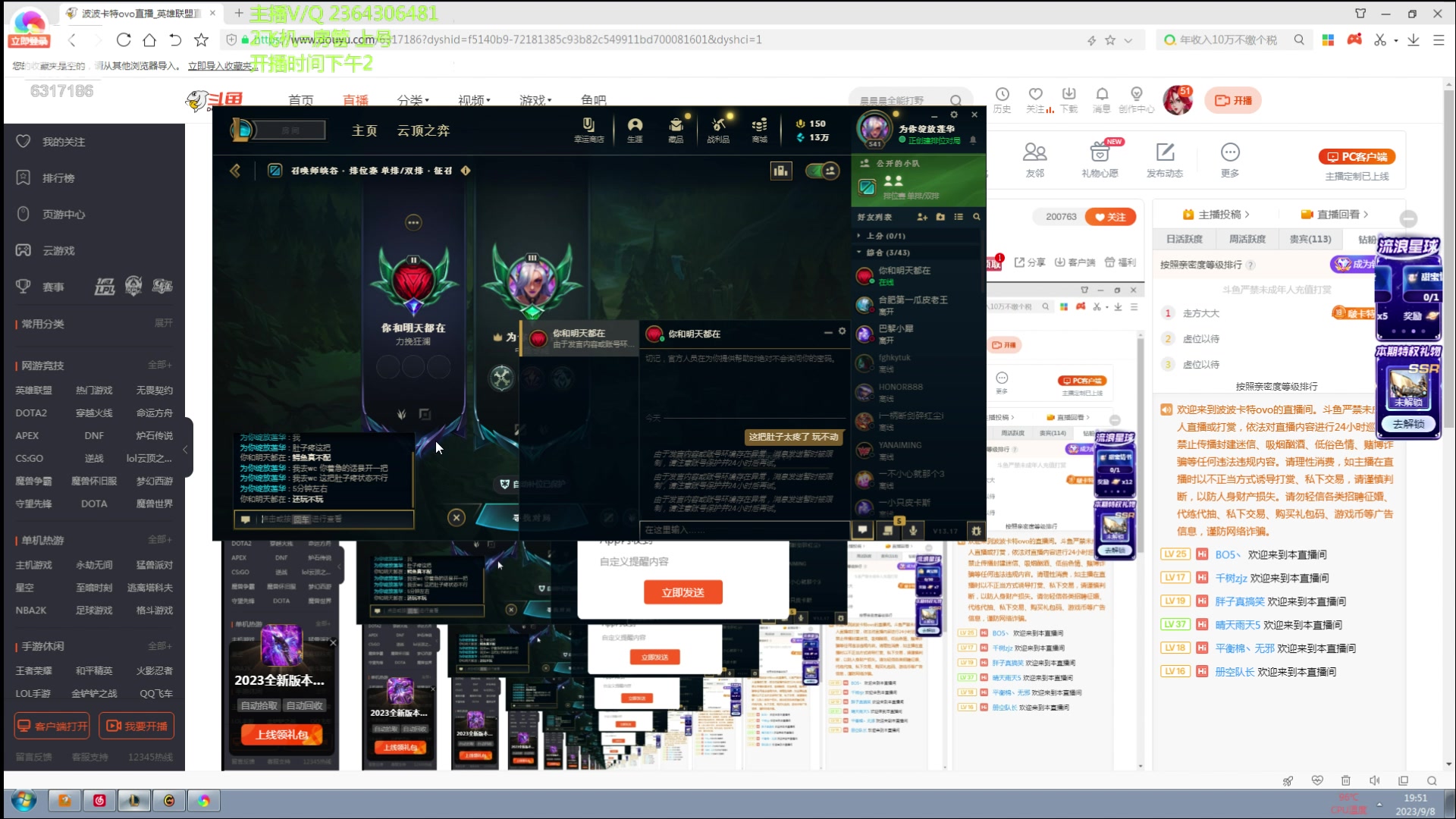The image size is (1456, 819).
Task: Open the lobby ranked stats icon
Action: (781, 171)
